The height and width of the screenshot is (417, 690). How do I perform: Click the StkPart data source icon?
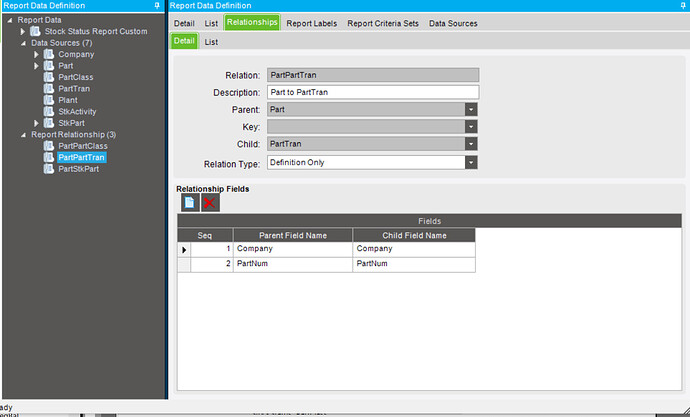[49, 123]
